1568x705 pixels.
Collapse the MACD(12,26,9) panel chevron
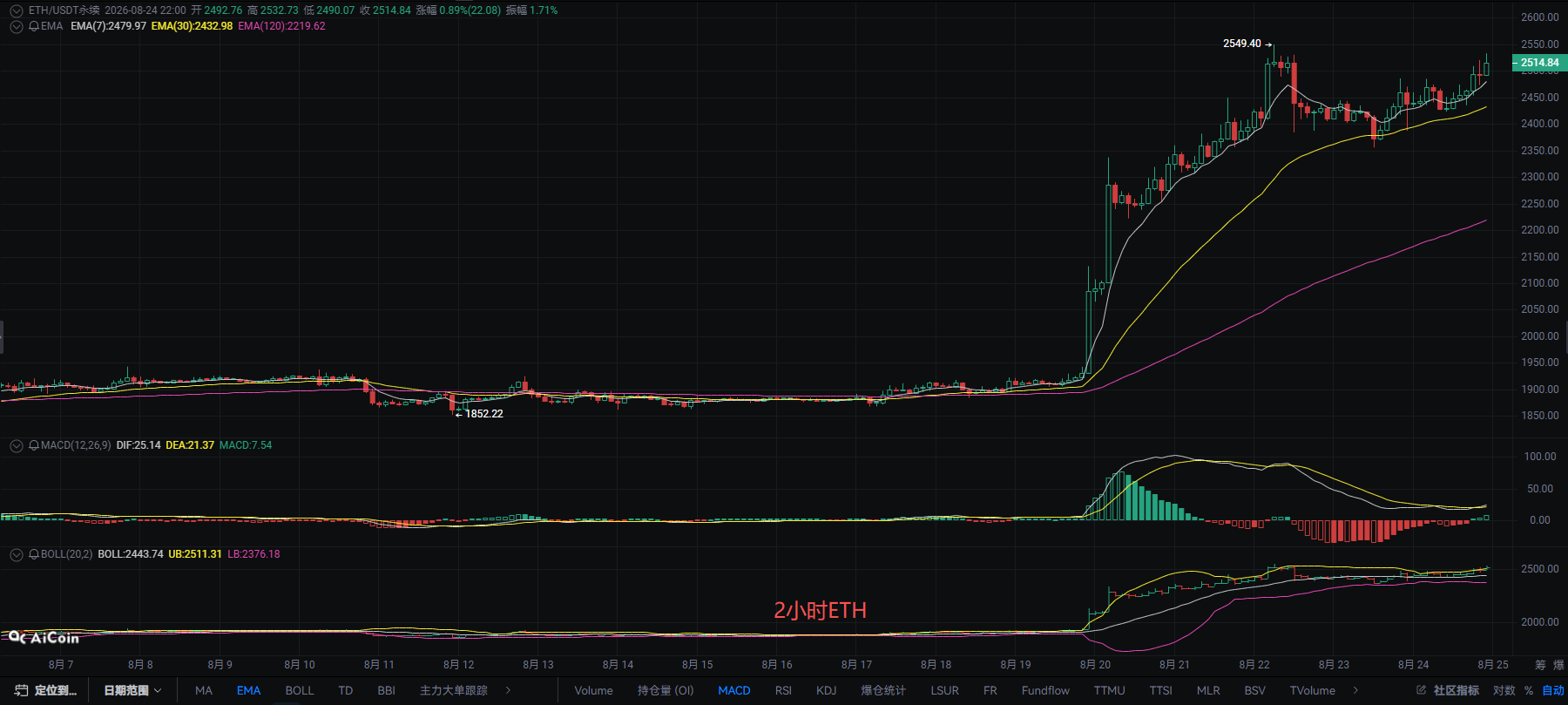pyautogui.click(x=16, y=445)
